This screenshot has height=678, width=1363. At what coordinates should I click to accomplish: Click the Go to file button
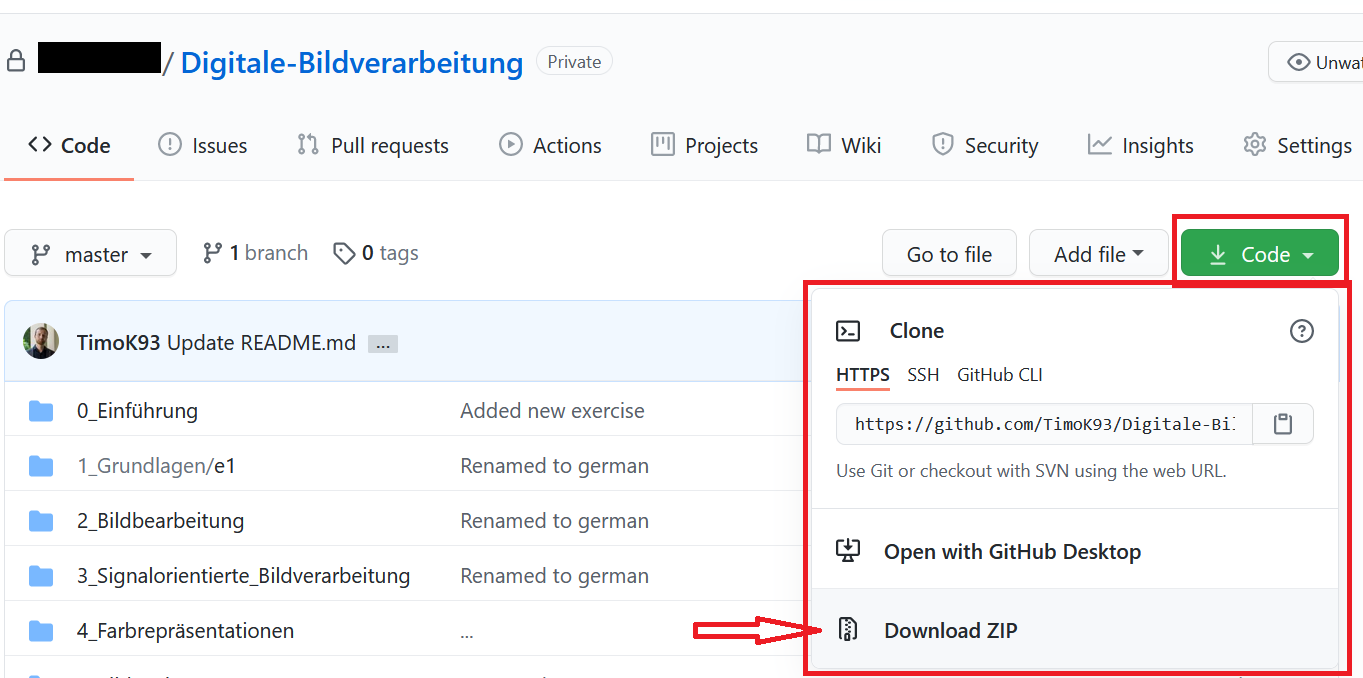(949, 254)
